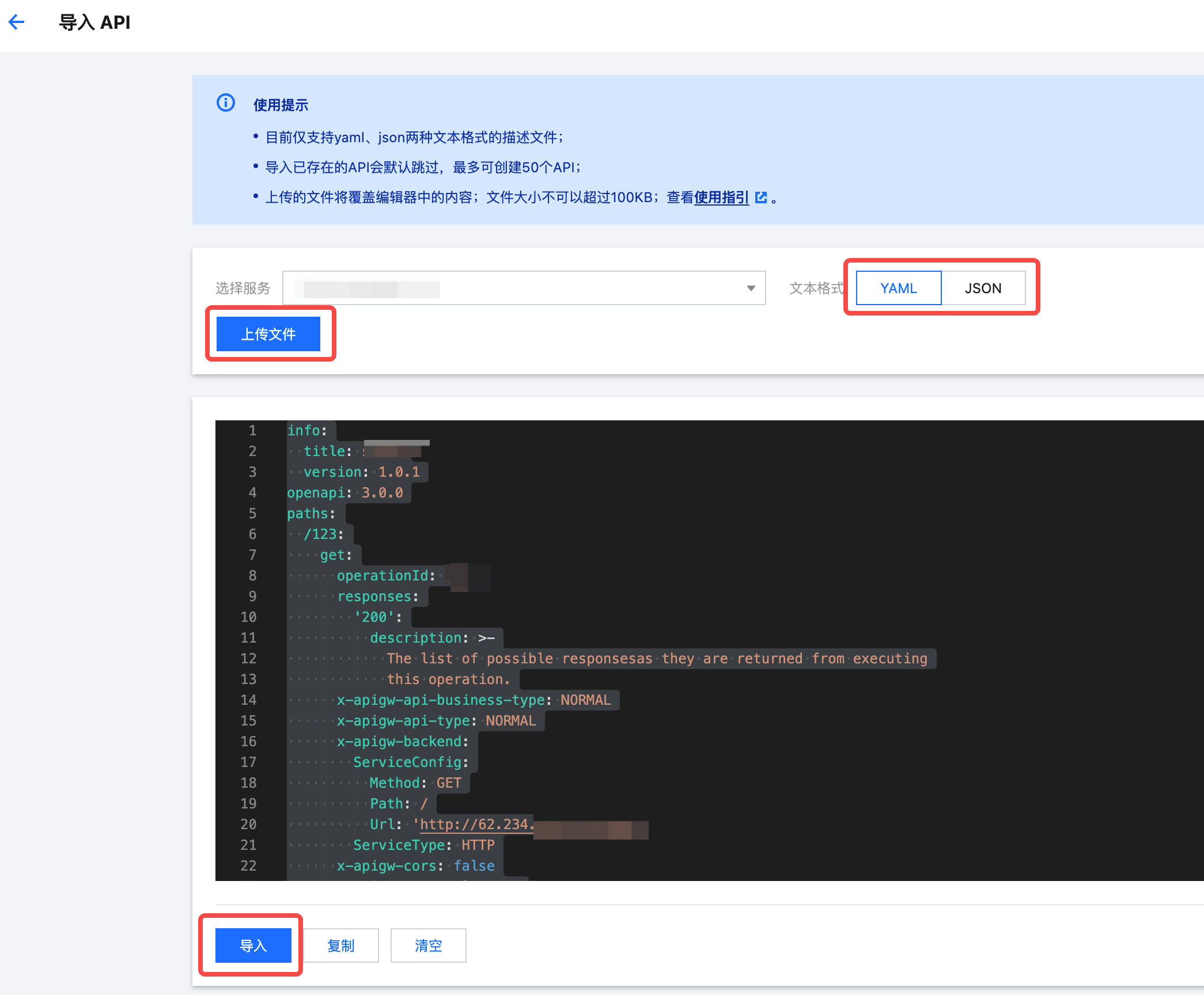The width and height of the screenshot is (1204, 995).
Task: Click the 清空 clear button
Action: pos(428,945)
